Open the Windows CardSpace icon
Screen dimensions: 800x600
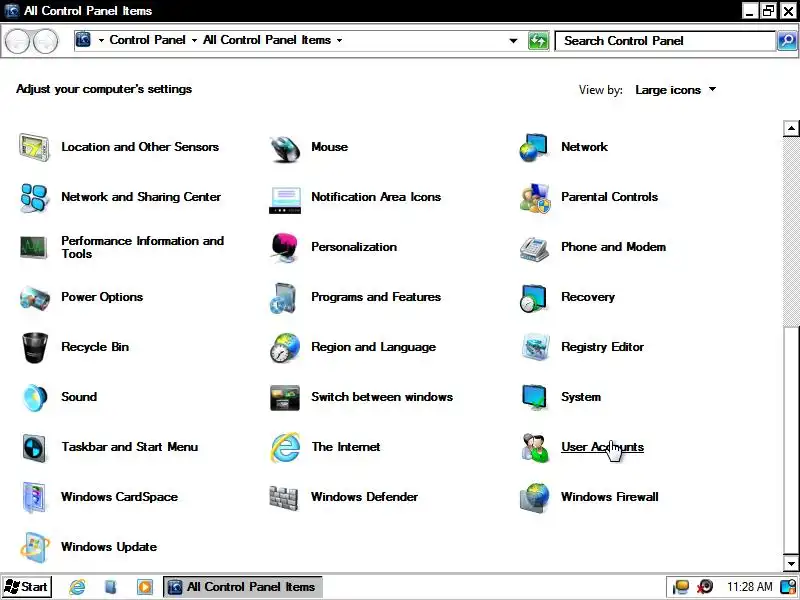(34, 497)
